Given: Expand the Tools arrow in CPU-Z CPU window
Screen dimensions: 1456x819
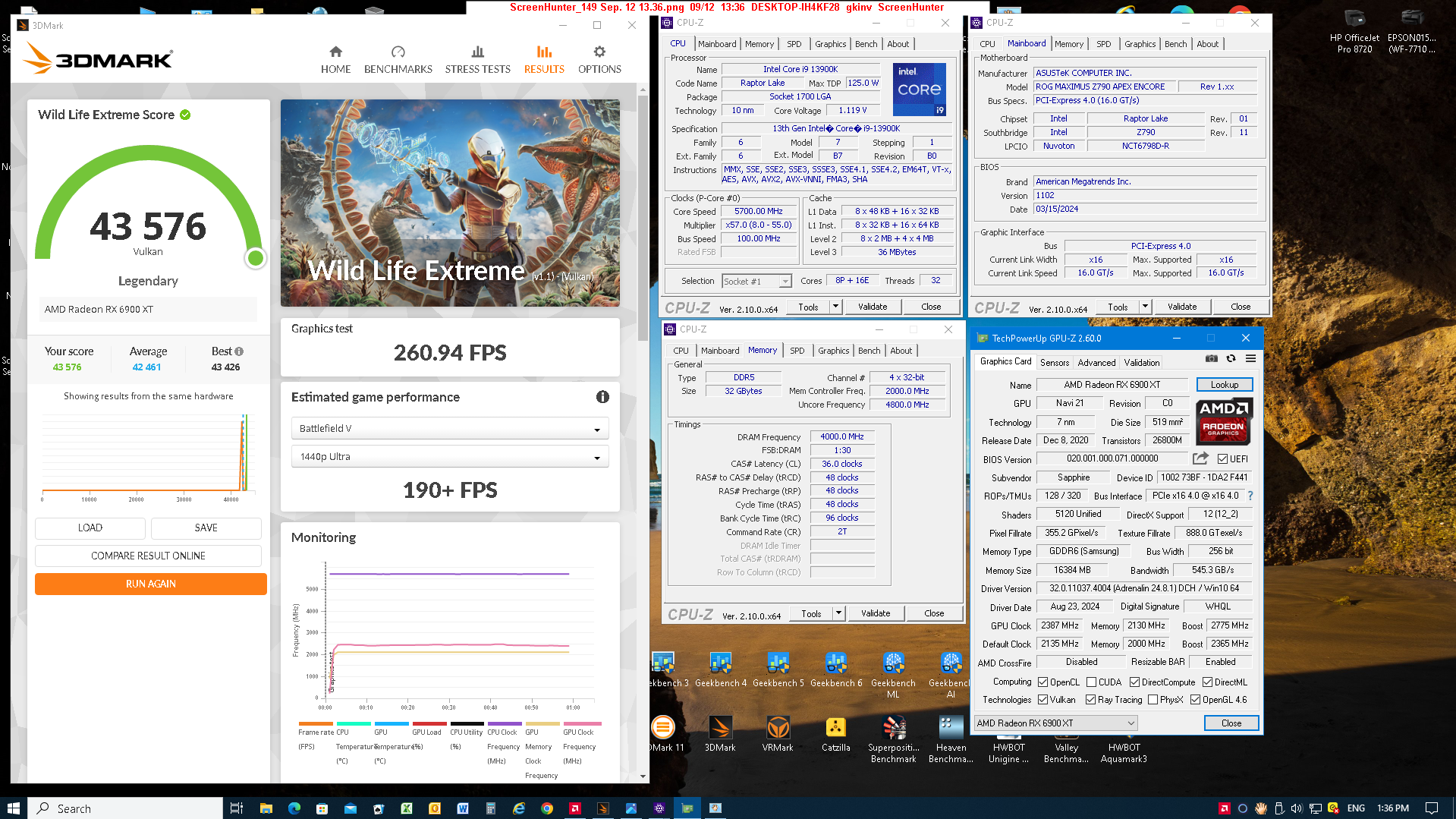Looking at the screenshot, I should [x=835, y=307].
